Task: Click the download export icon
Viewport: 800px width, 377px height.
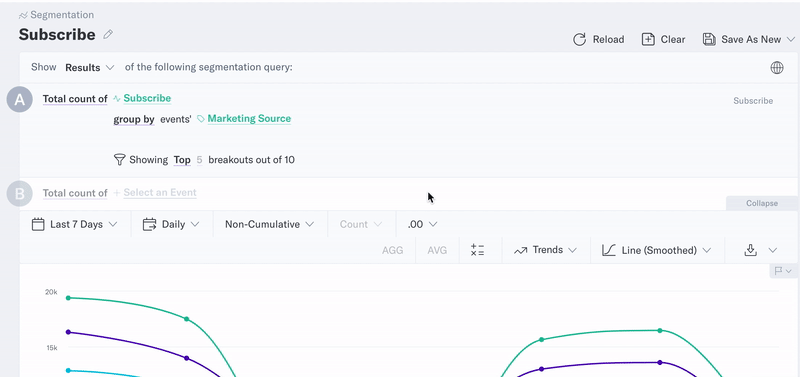Action: click(x=750, y=250)
